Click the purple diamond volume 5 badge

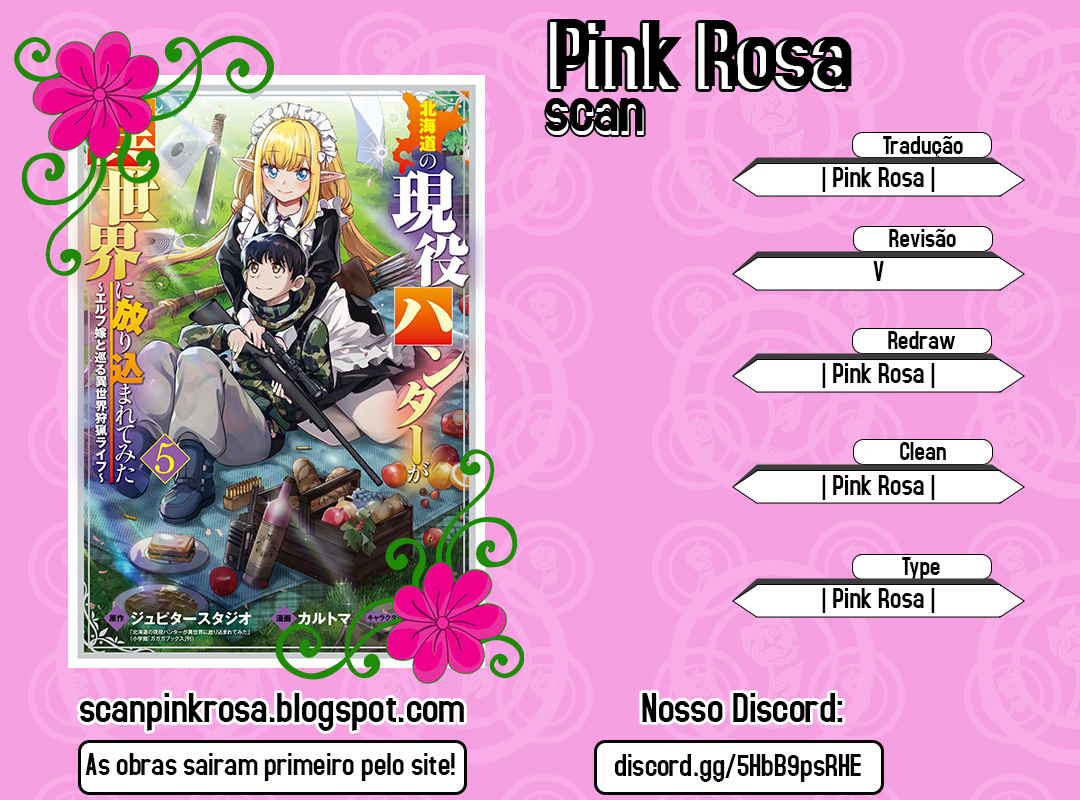pos(165,460)
